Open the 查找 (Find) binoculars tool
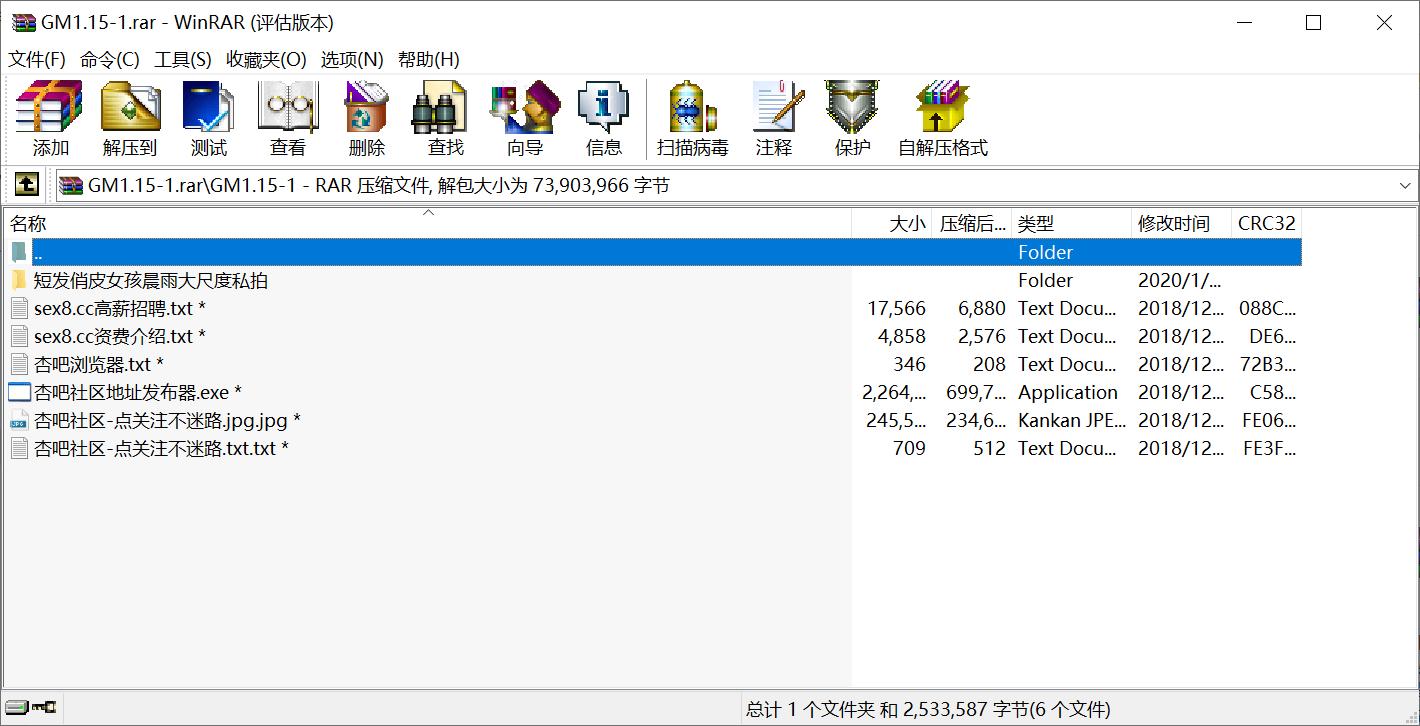 [x=440, y=107]
